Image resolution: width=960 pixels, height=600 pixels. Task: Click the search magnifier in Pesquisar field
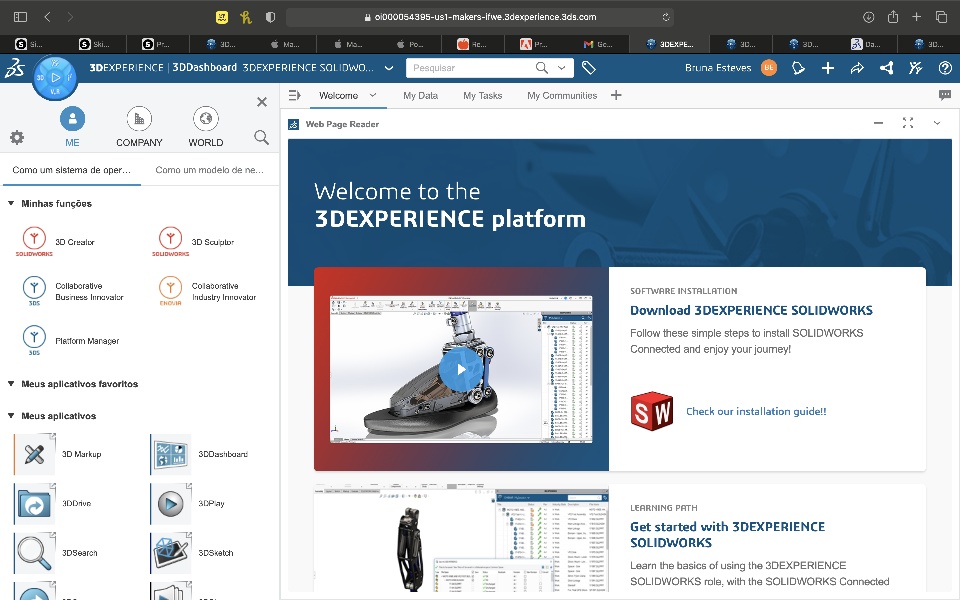click(542, 68)
